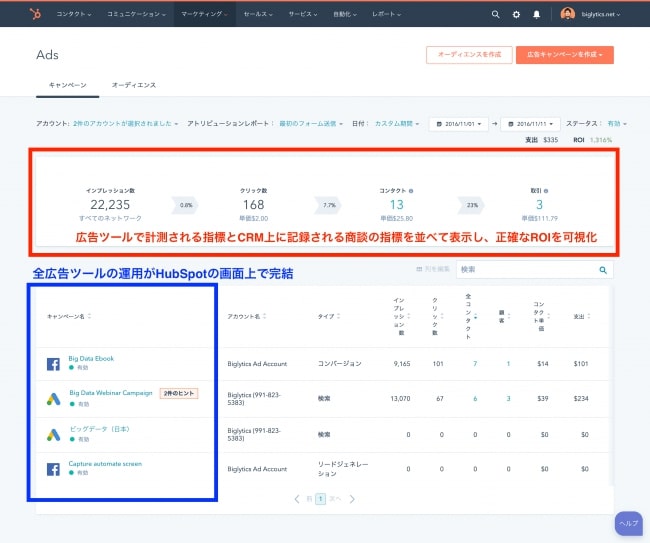Click spend $234 in Webinar Campaign row
This screenshot has width=650, height=543.
pos(581,399)
